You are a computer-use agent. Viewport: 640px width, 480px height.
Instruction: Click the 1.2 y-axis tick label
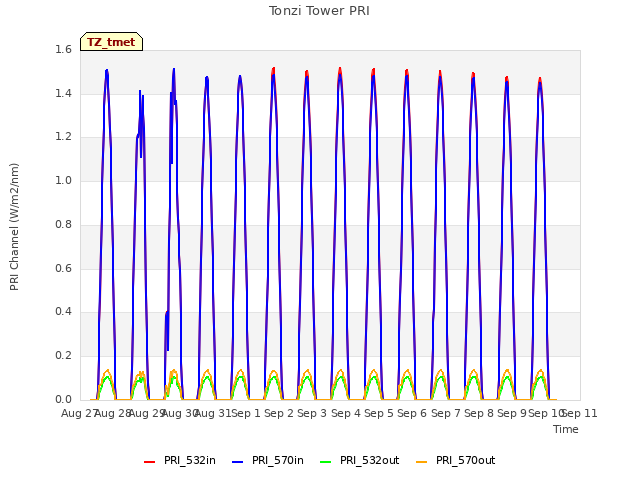click(x=63, y=137)
